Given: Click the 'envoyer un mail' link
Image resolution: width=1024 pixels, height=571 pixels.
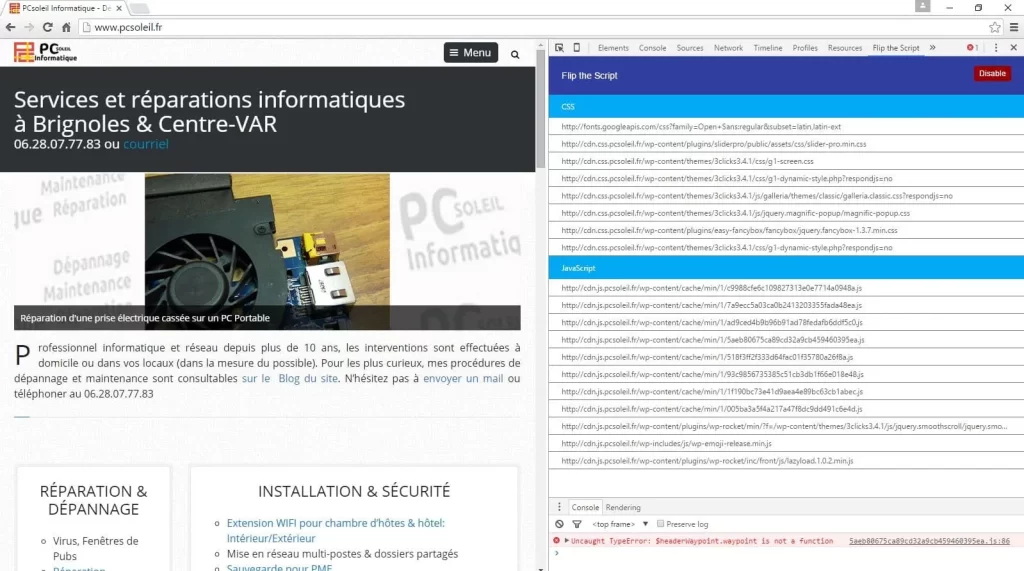Looking at the screenshot, I should (463, 378).
